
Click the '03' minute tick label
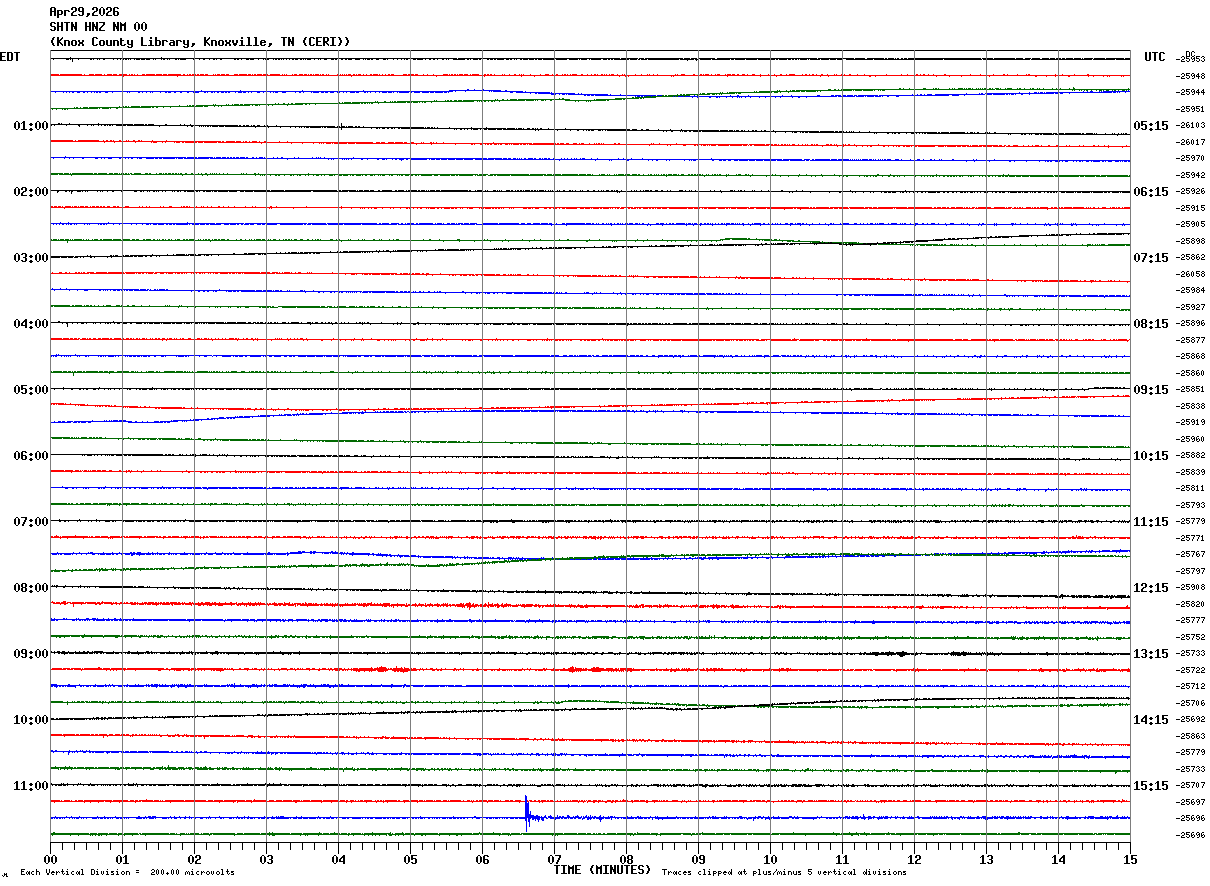coord(266,859)
